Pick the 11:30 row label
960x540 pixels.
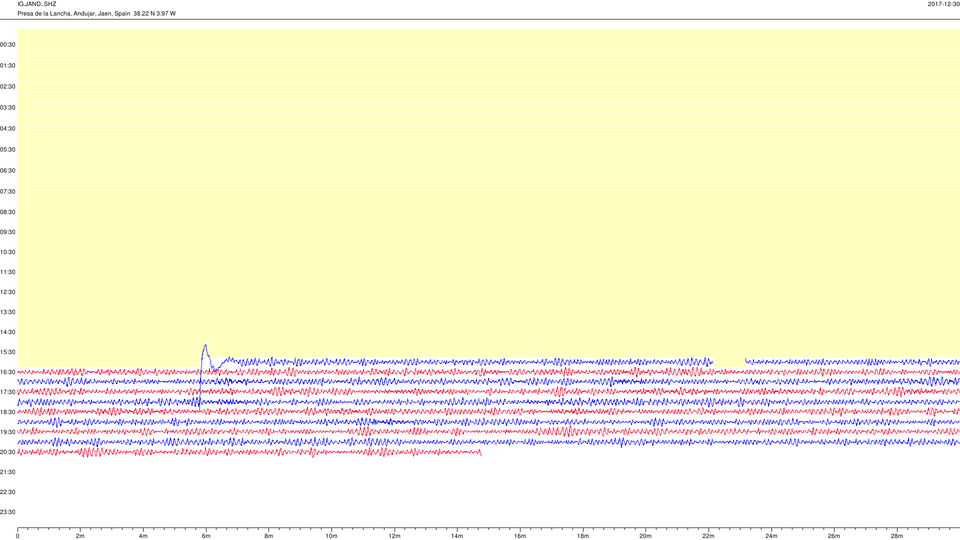(x=8, y=272)
